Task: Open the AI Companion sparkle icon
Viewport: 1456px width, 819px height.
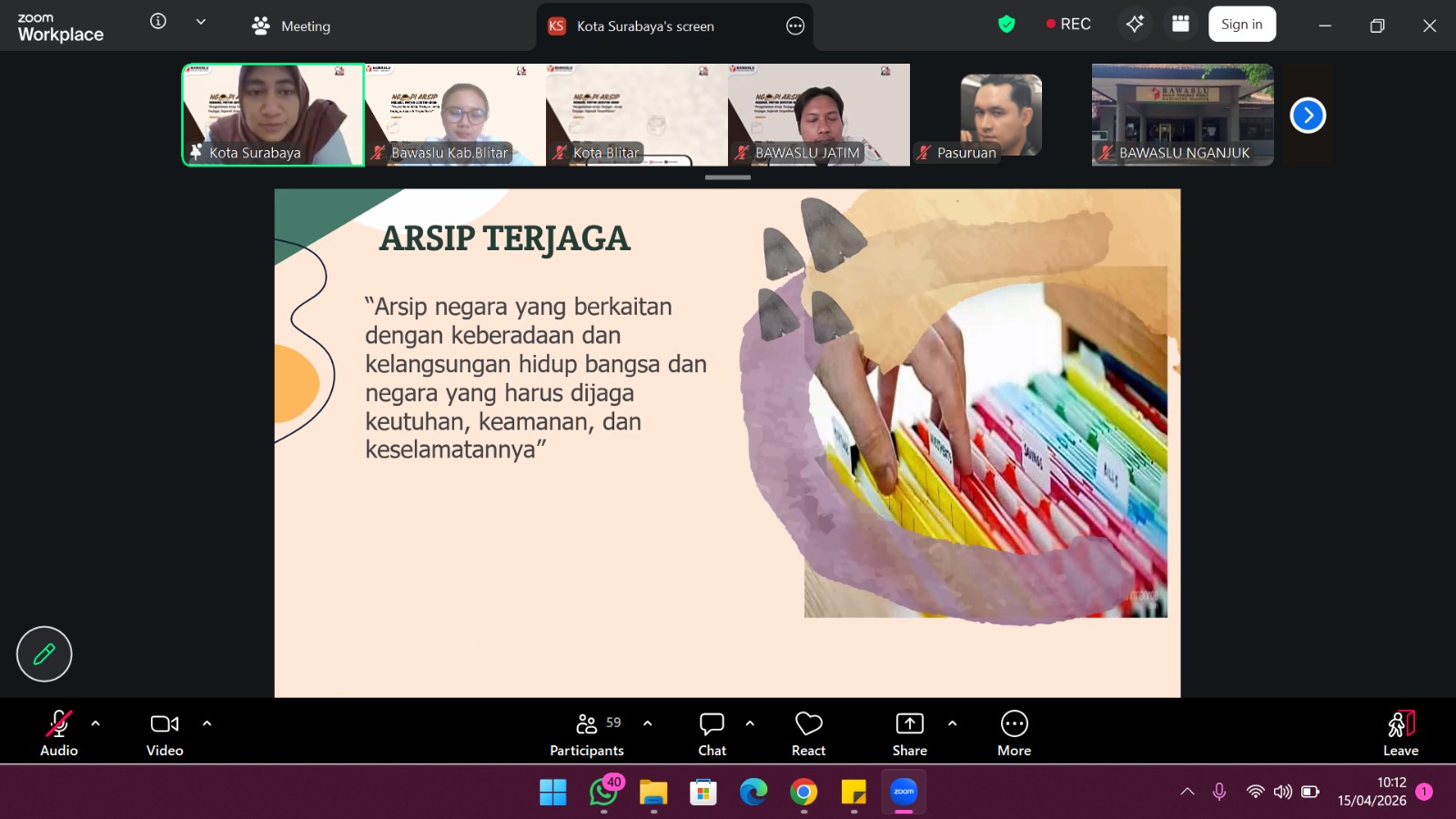Action: coord(1135,25)
